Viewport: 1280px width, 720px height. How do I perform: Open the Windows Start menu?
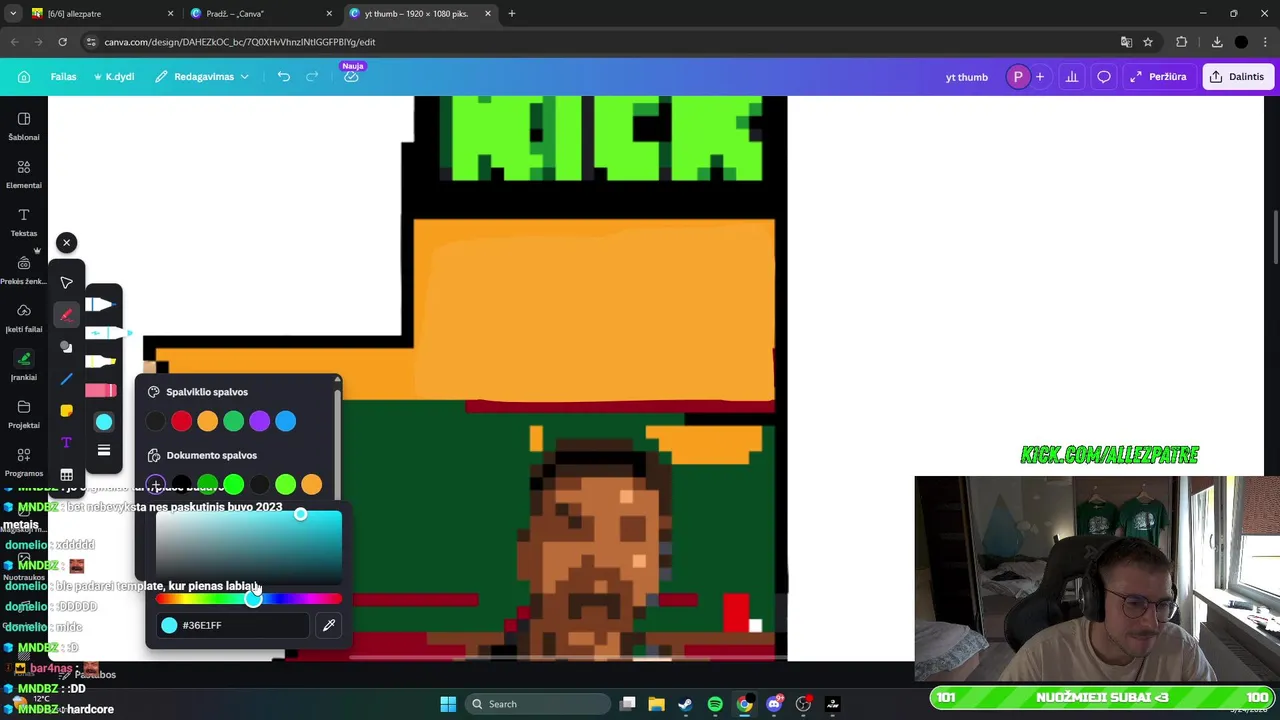tap(448, 704)
